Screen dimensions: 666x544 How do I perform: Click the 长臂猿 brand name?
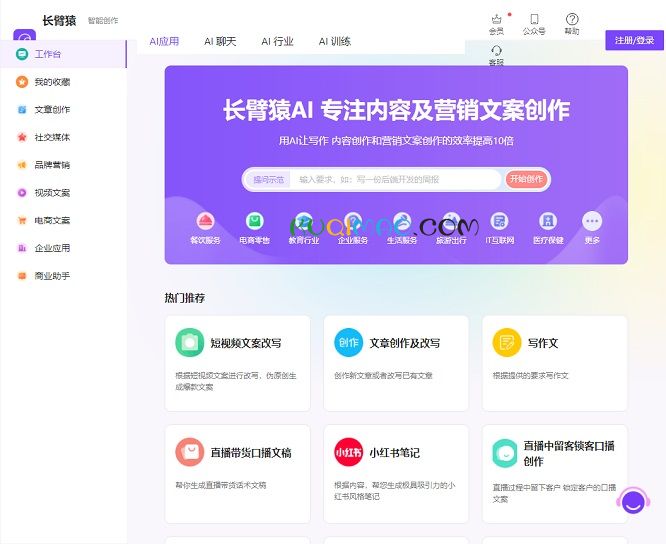coord(59,20)
